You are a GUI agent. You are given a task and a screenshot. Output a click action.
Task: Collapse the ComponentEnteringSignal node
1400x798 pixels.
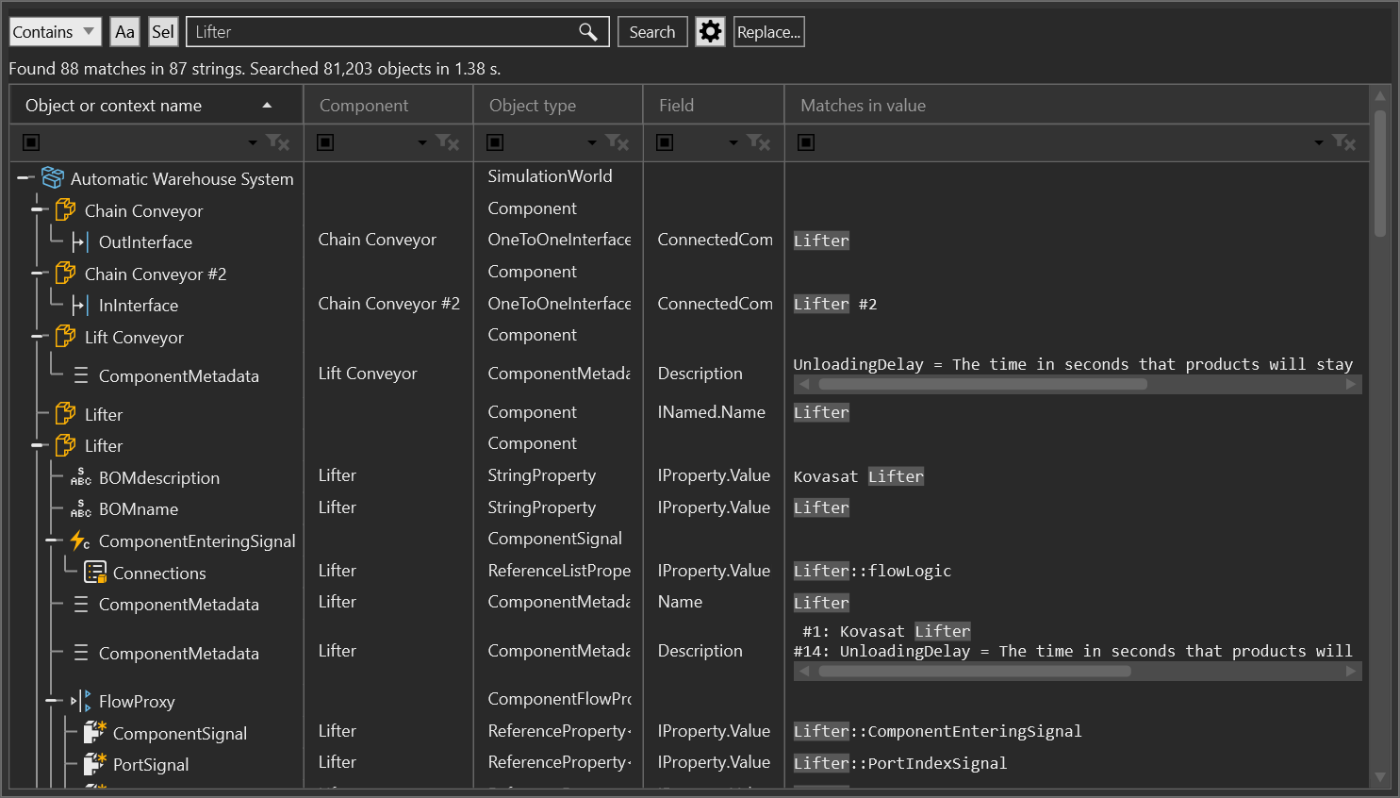tap(53, 540)
